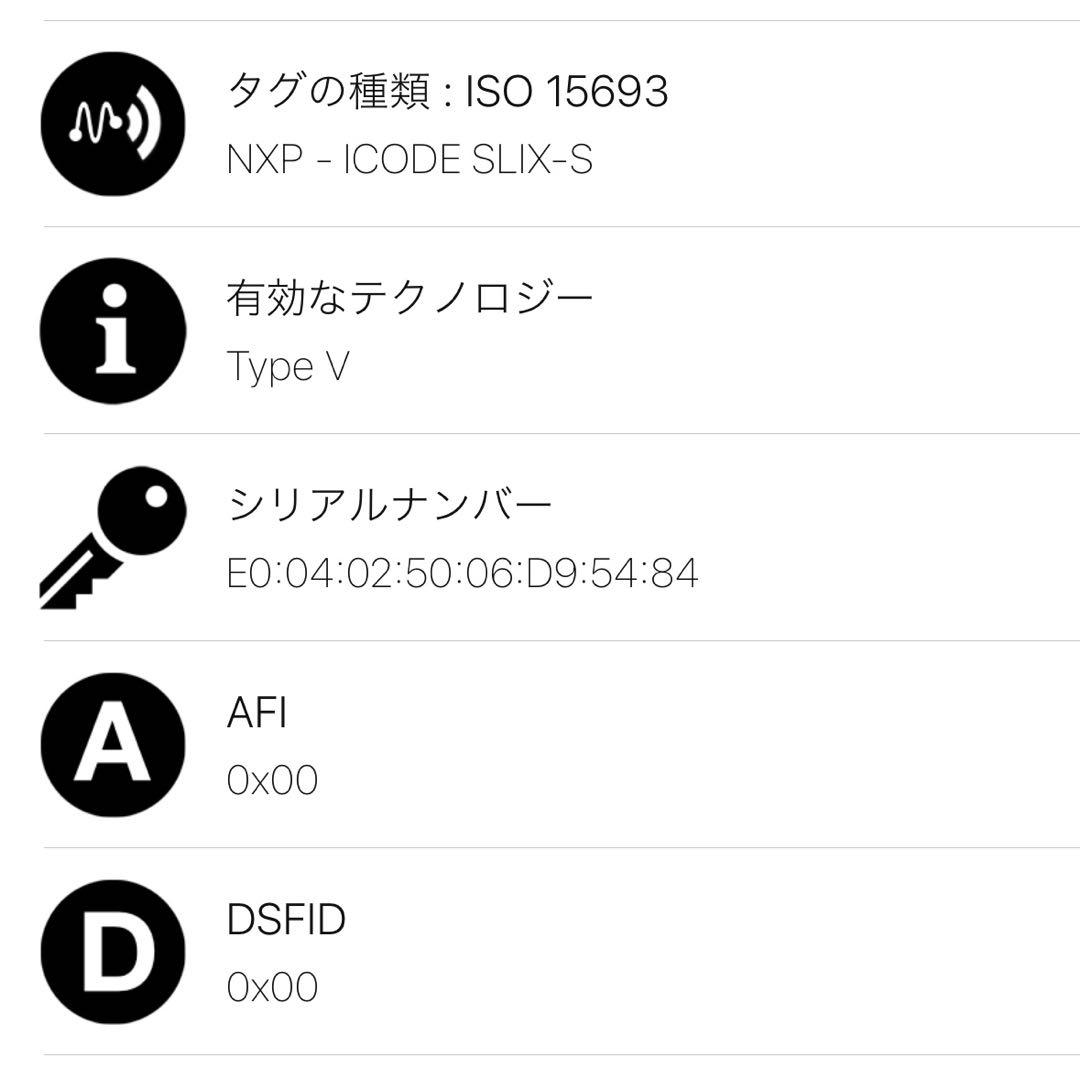Tap the NFC tag type icon
1080x1080 pixels.
(x=113, y=124)
